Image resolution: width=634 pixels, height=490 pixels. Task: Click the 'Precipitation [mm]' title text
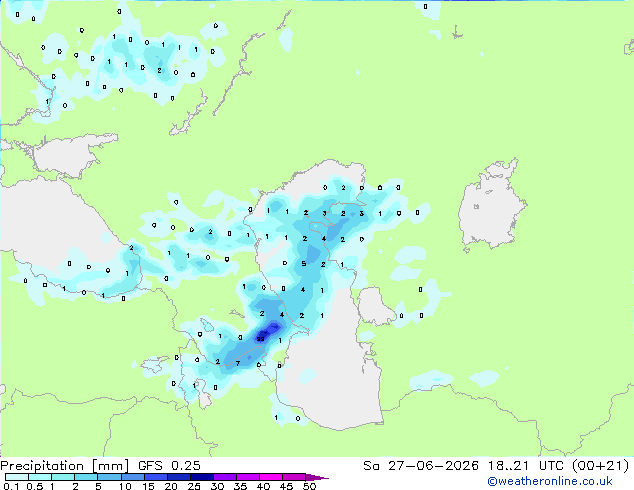click(x=65, y=466)
